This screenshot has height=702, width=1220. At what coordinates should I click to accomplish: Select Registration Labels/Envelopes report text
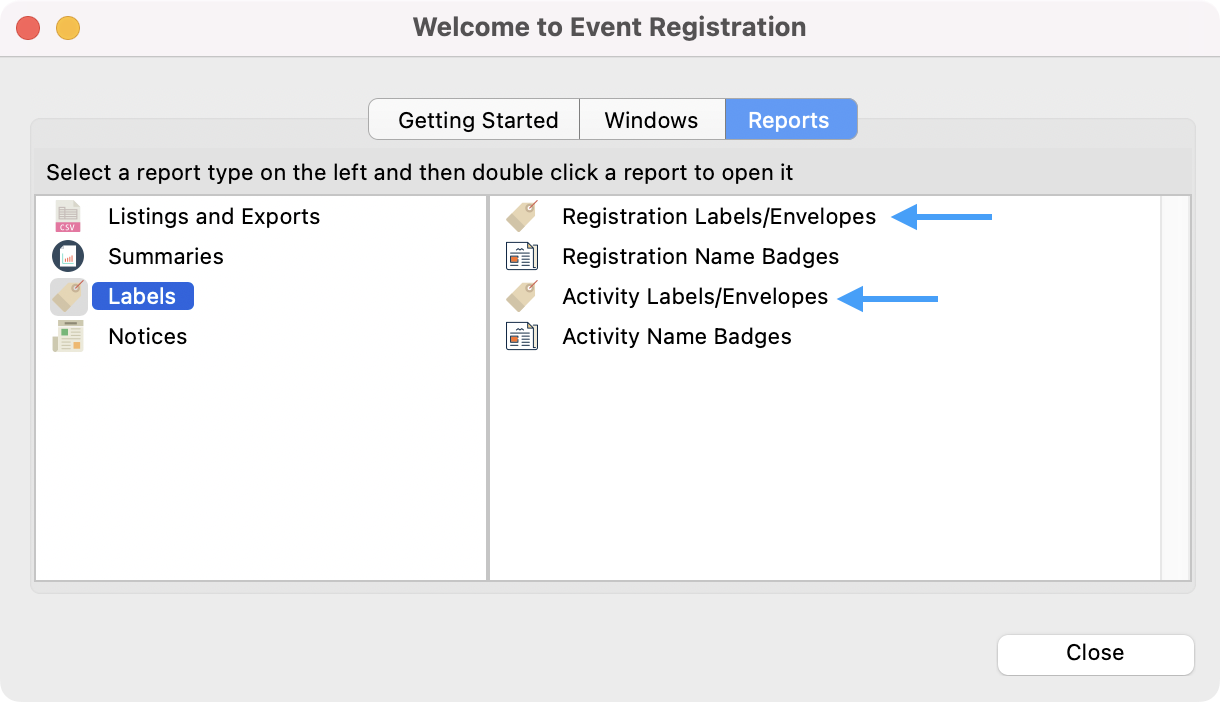coord(718,216)
